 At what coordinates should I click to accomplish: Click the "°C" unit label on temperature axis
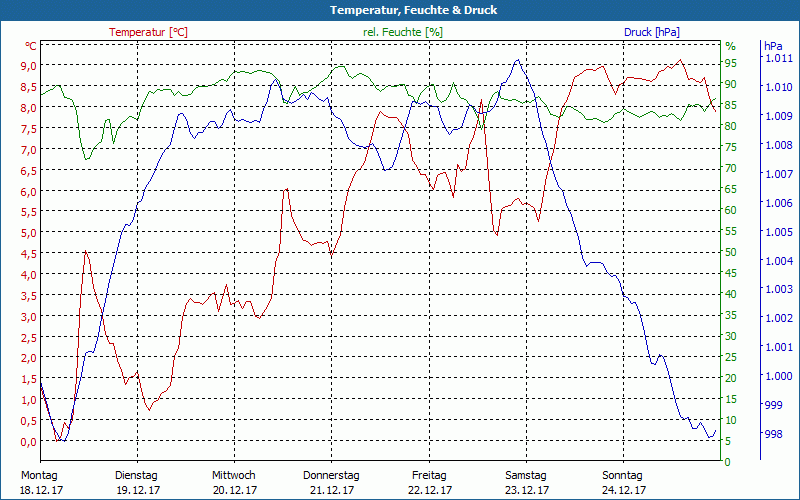pos(31,46)
